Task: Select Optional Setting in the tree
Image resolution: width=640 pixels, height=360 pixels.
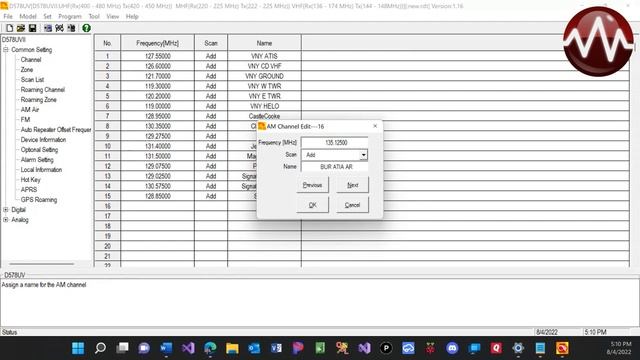Action: [39, 149]
